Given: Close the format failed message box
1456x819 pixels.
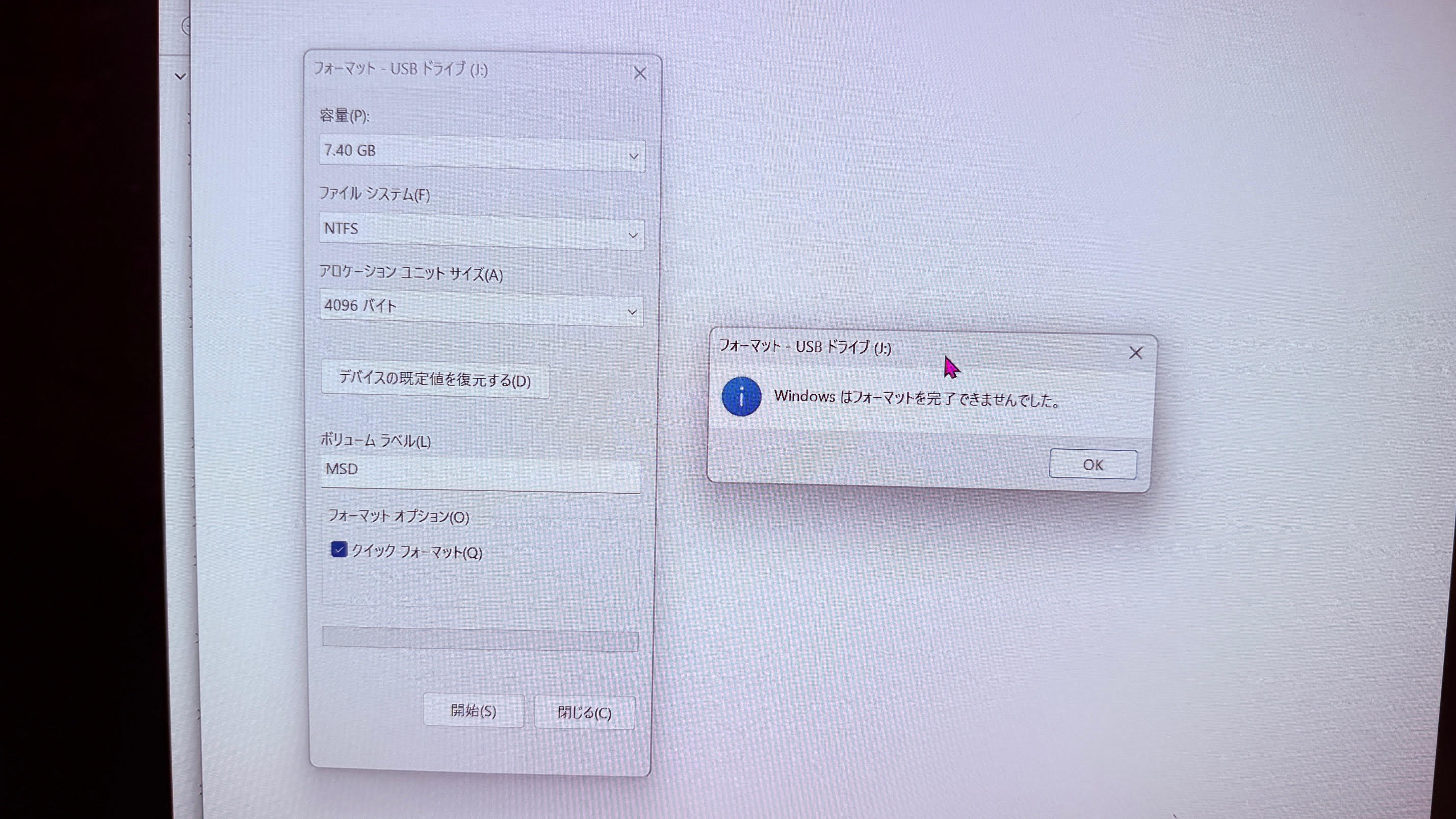Looking at the screenshot, I should (x=1135, y=353).
